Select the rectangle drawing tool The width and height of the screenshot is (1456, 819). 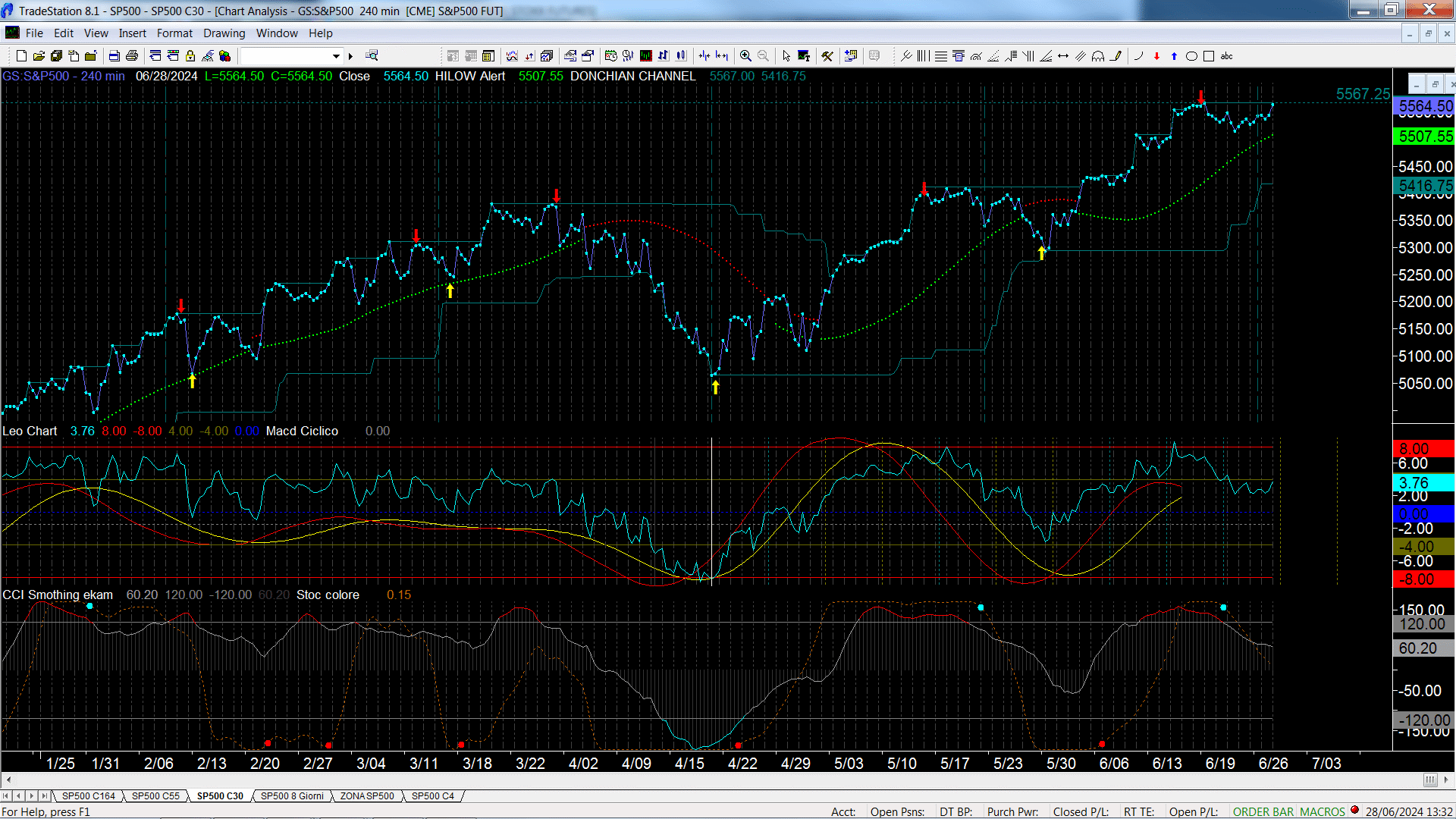pos(1209,56)
